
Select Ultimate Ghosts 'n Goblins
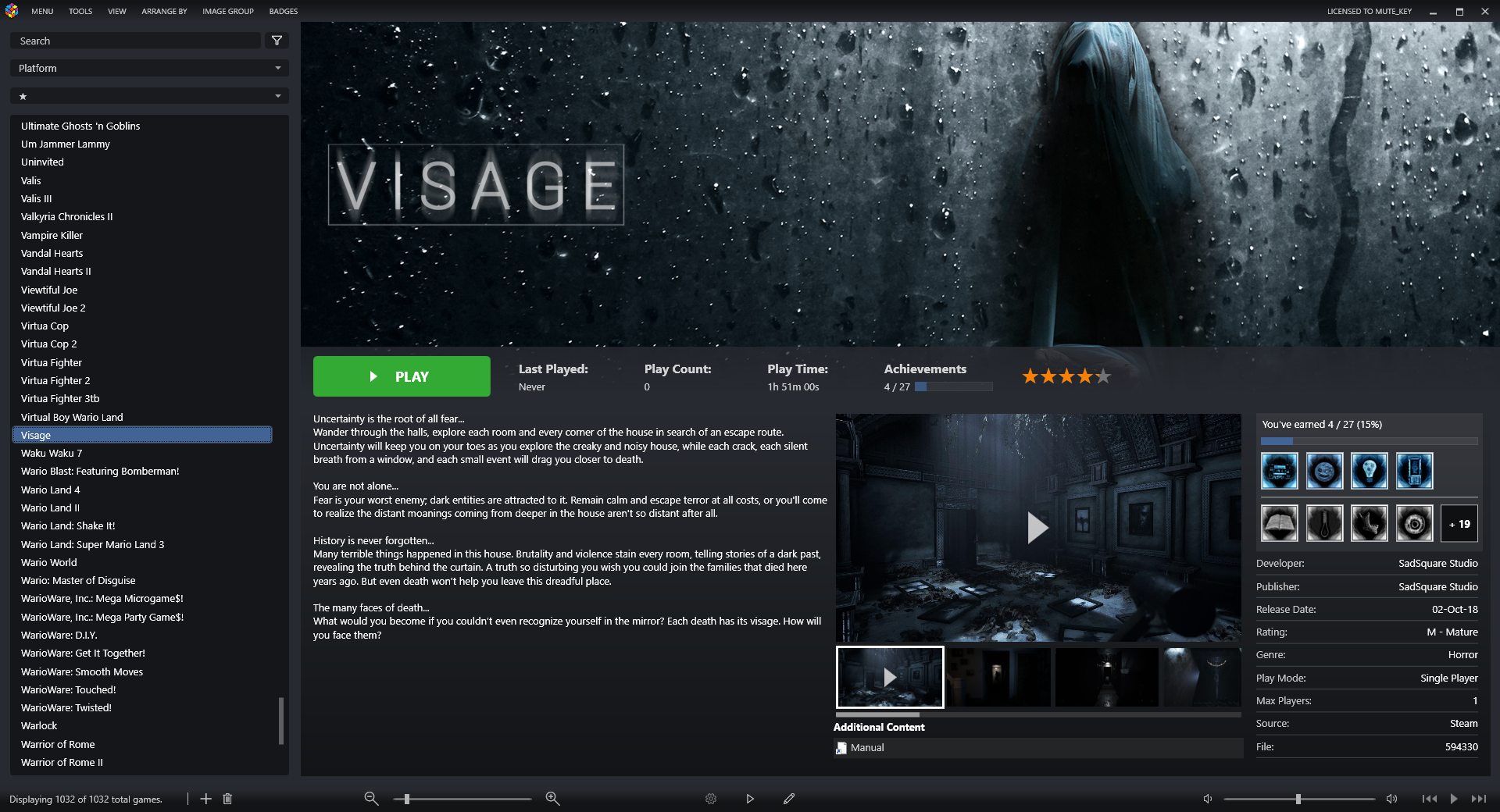pyautogui.click(x=142, y=126)
